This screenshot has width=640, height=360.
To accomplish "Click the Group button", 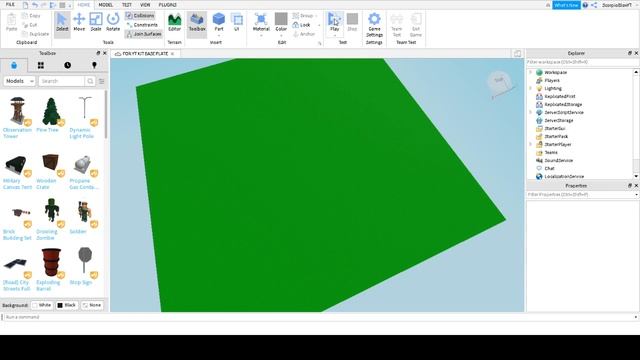I will 303,16.
